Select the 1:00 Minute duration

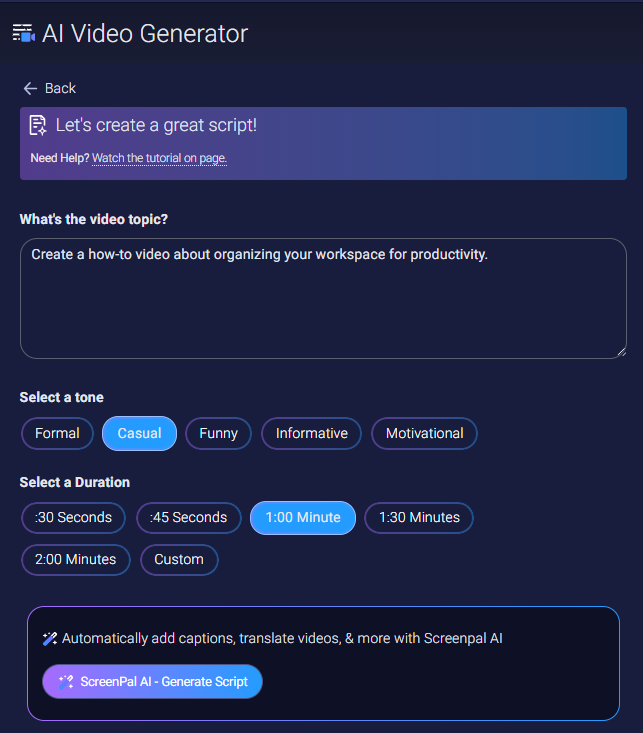[303, 517]
